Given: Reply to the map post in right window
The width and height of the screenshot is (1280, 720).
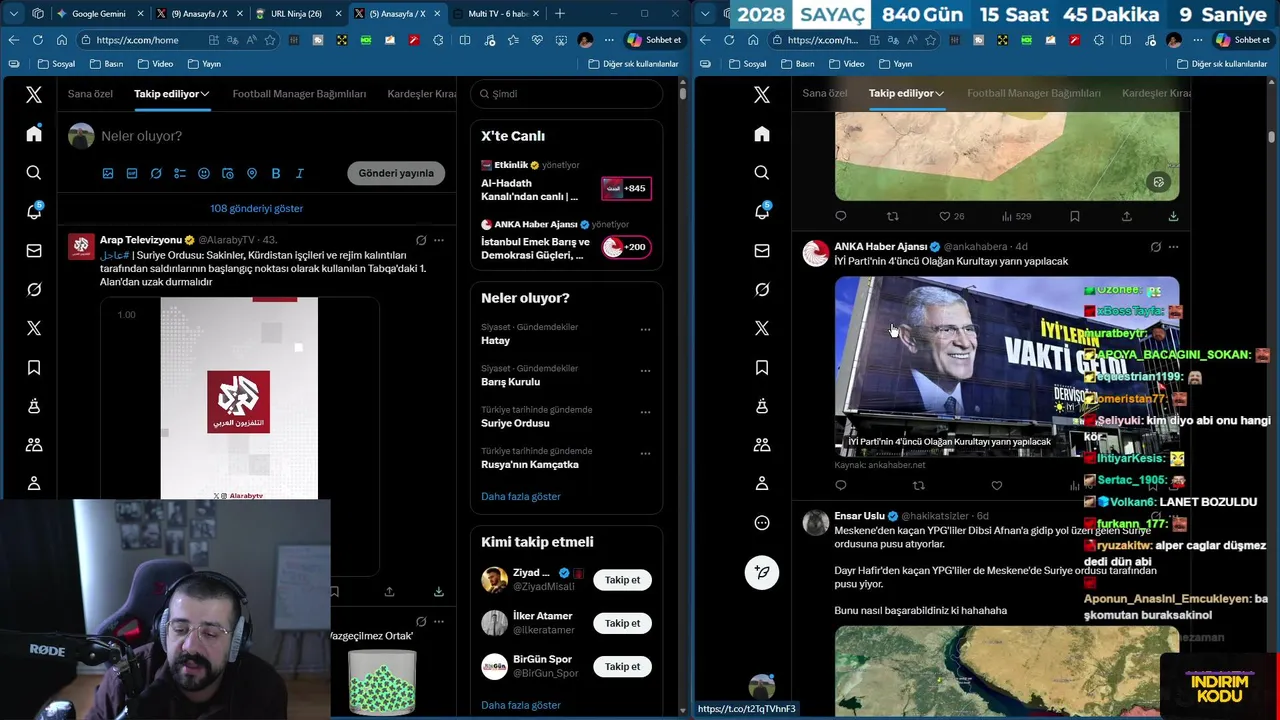Looking at the screenshot, I should [840, 216].
